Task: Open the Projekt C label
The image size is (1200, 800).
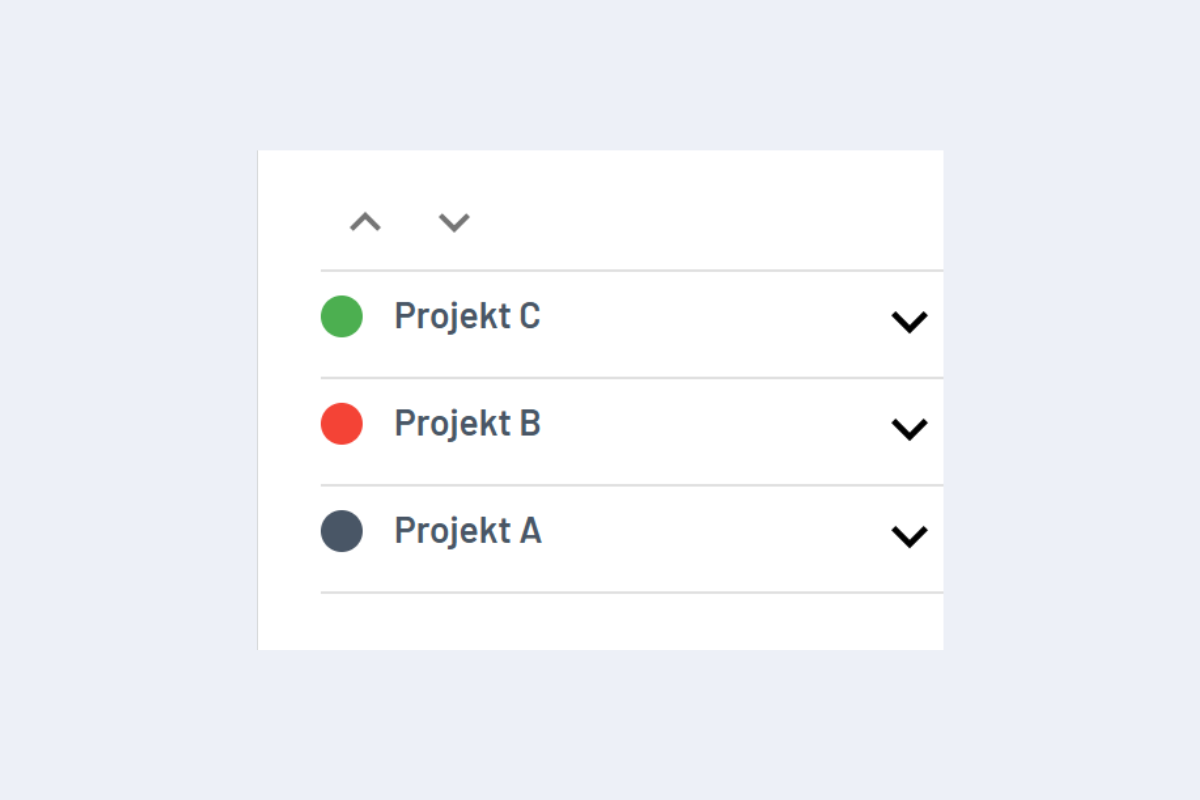Action: [467, 316]
